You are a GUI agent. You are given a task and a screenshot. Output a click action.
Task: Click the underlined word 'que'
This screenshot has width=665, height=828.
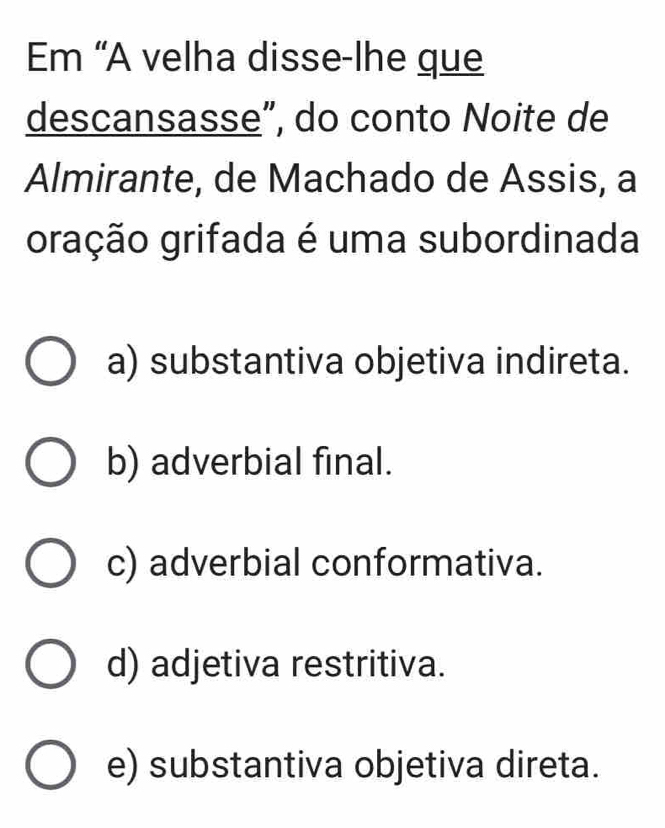449,58
